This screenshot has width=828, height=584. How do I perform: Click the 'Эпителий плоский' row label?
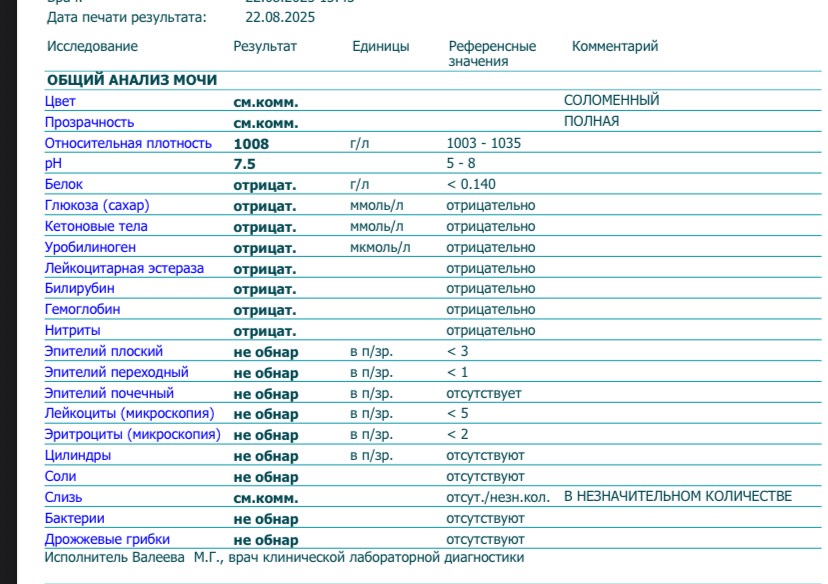[104, 352]
